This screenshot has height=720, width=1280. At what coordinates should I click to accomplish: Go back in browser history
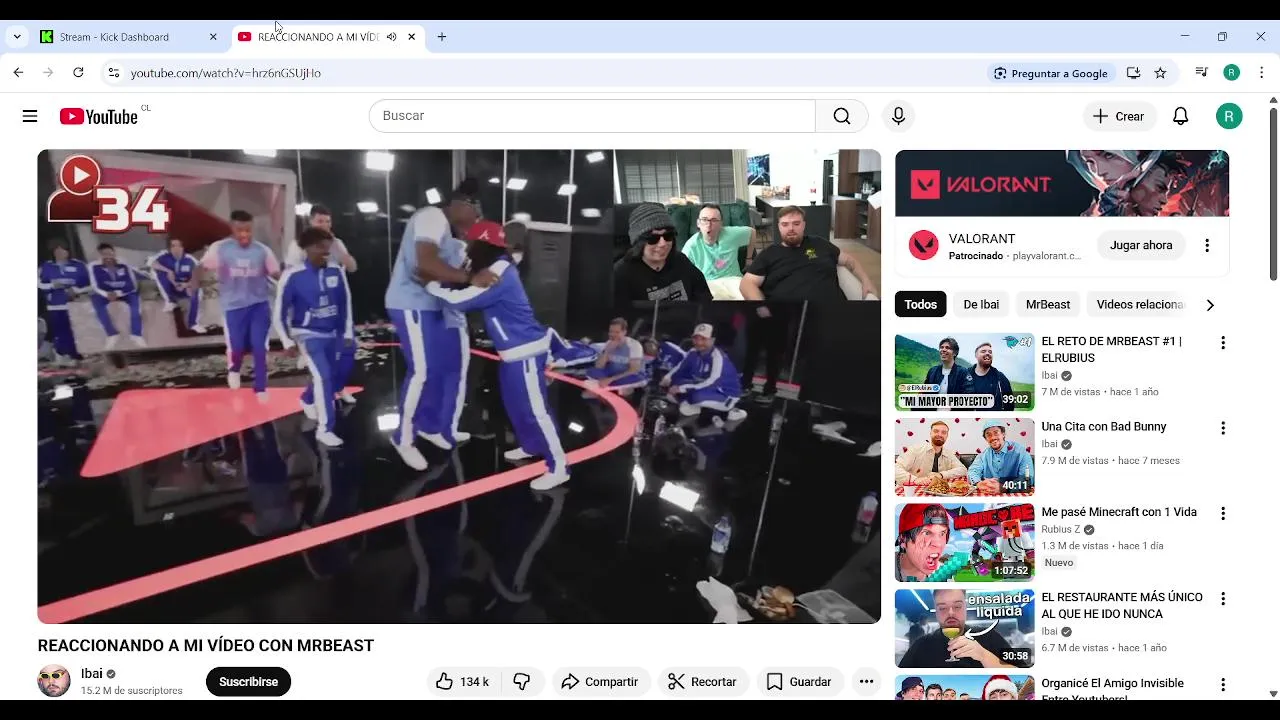pyautogui.click(x=18, y=73)
